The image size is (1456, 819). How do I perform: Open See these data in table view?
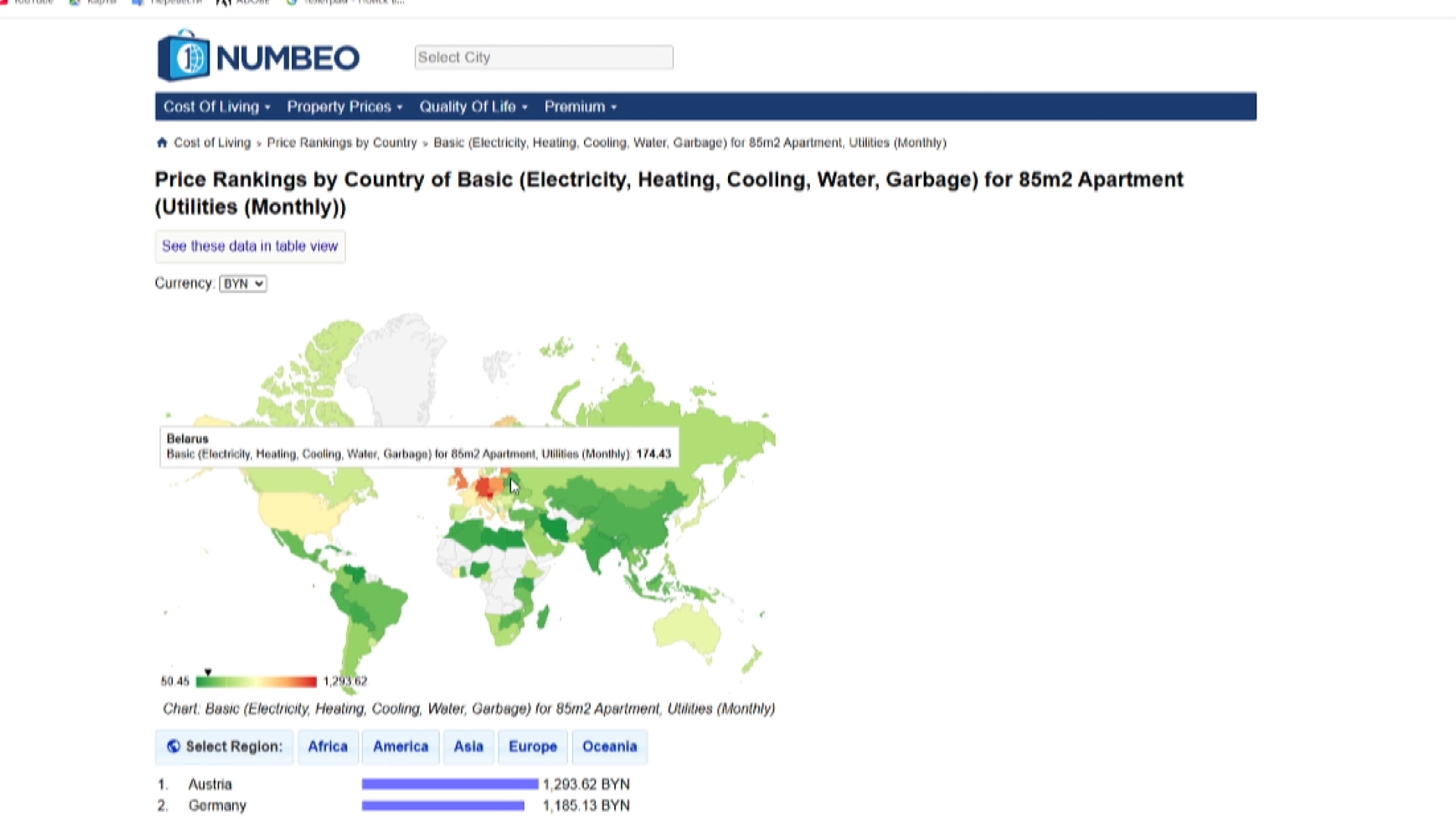[x=249, y=246]
